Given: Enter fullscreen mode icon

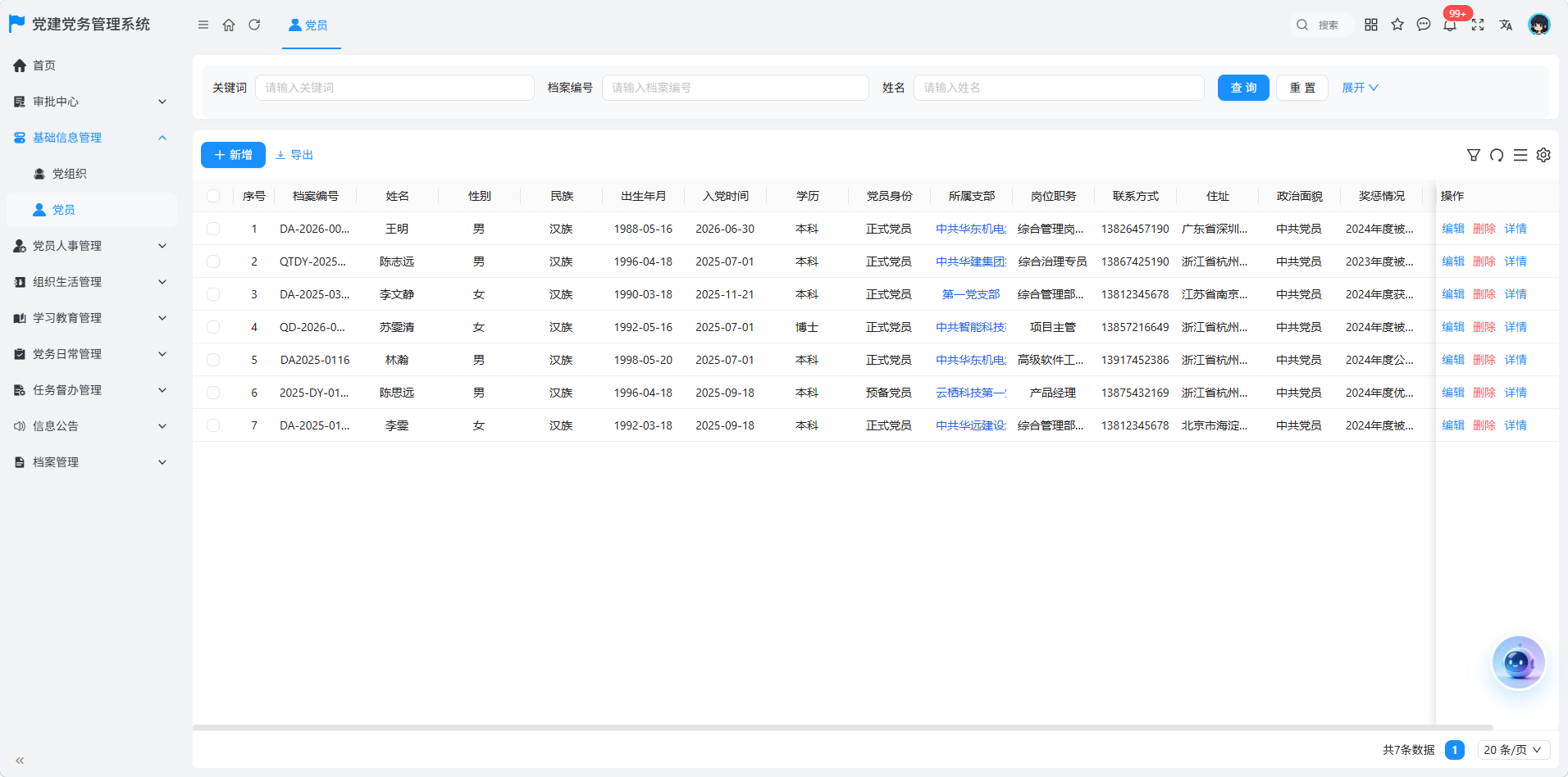Looking at the screenshot, I should [1478, 25].
